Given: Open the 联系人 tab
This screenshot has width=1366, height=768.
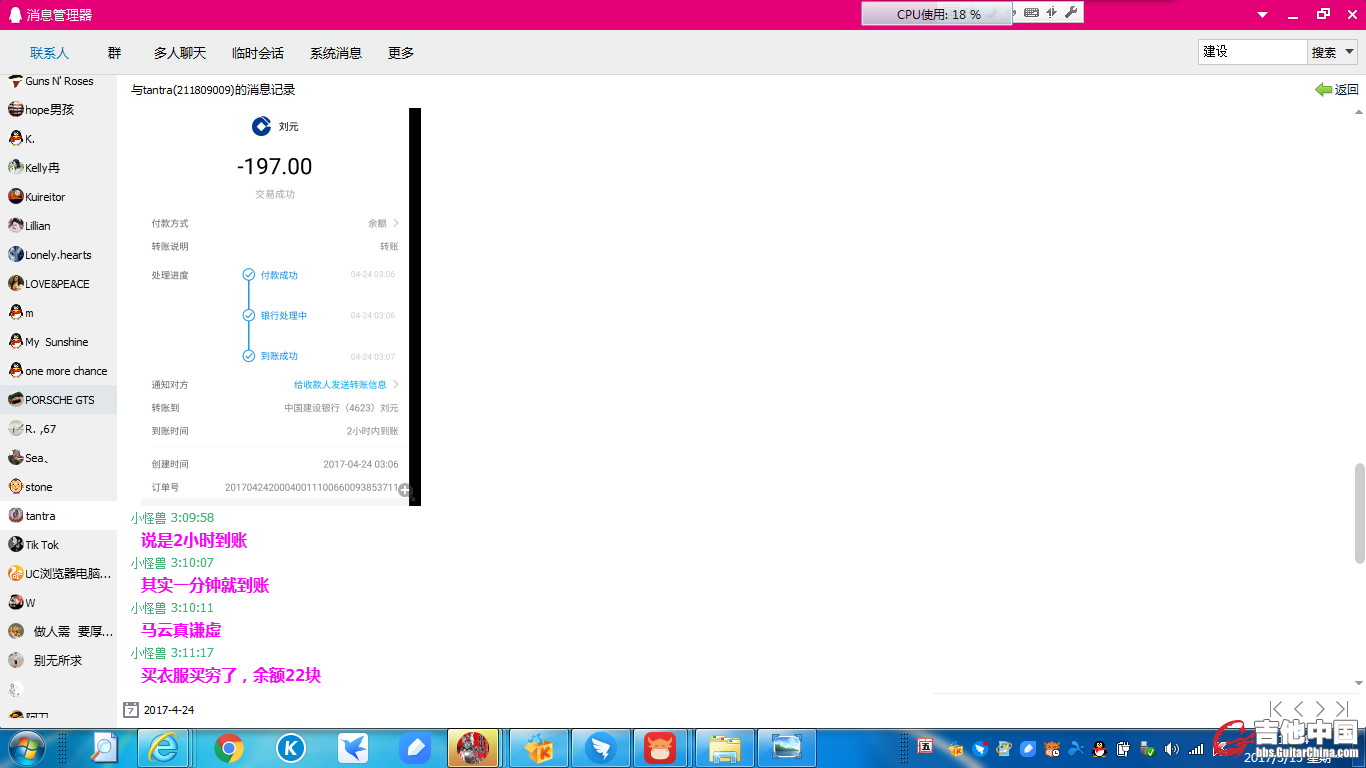Looking at the screenshot, I should click(49, 53).
